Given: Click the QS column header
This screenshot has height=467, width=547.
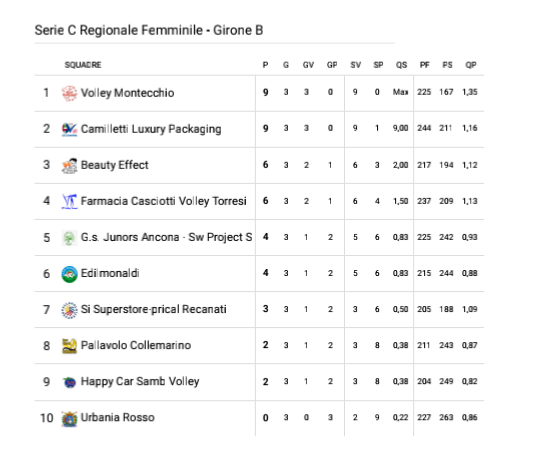Looking at the screenshot, I should 401,65.
